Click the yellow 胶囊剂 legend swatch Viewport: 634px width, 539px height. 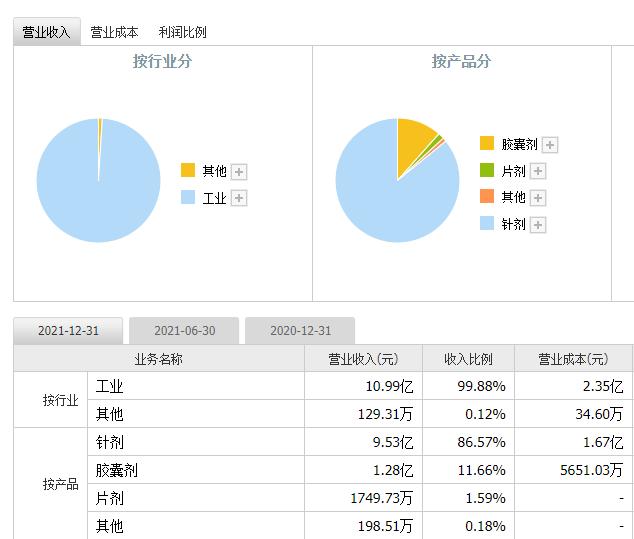click(x=487, y=143)
